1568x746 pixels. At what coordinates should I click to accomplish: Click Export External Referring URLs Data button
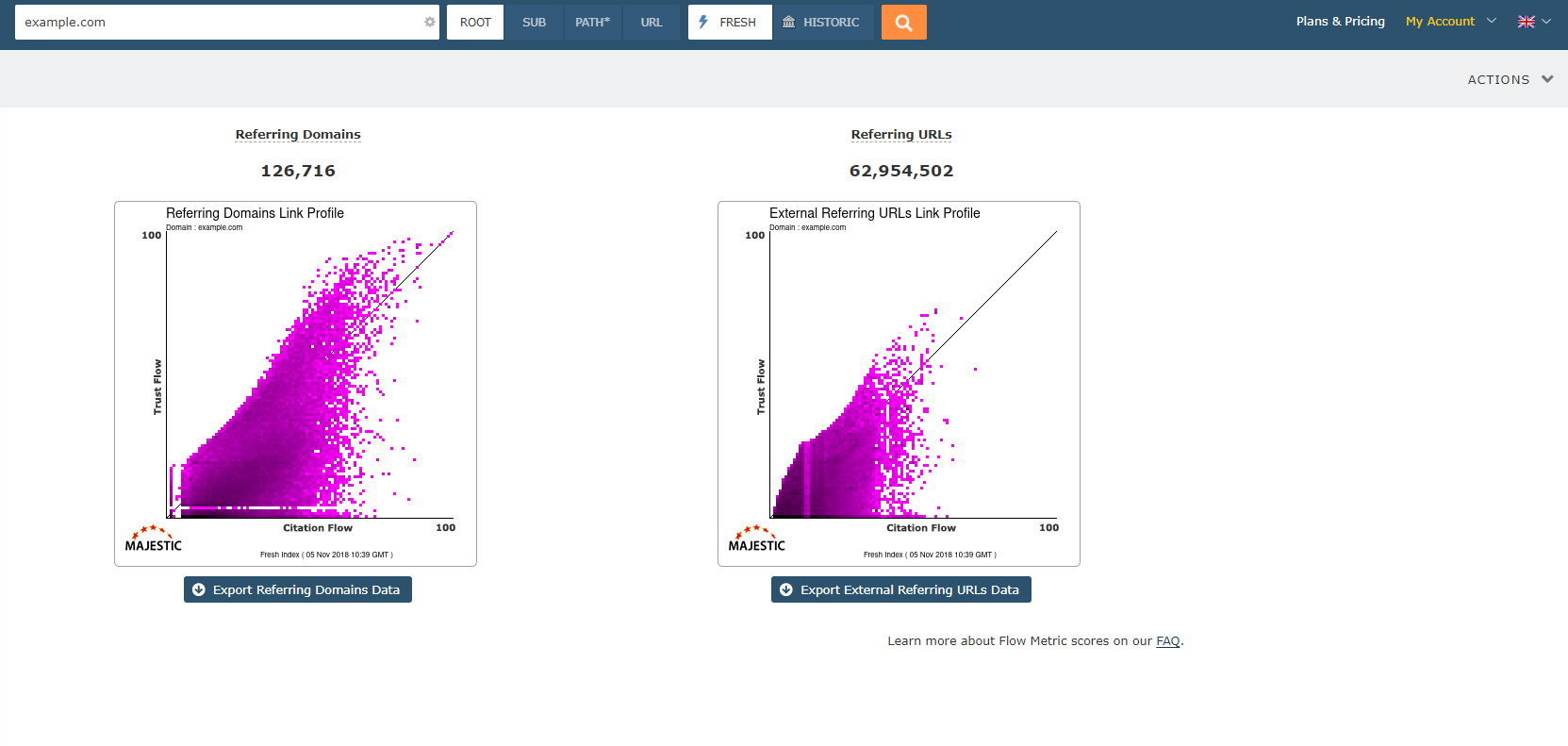tap(901, 589)
